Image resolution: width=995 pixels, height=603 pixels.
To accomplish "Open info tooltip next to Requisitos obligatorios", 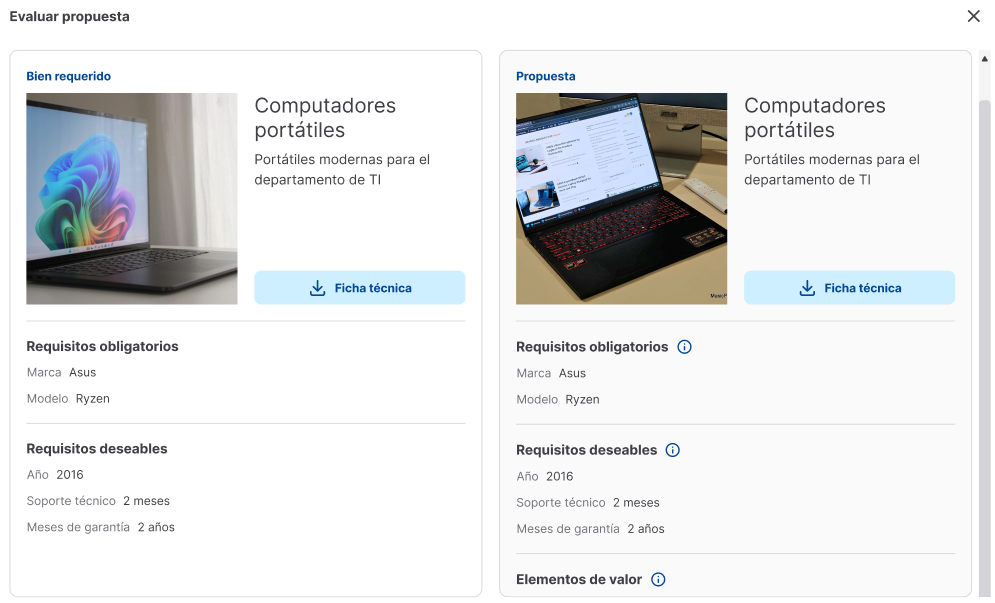I will (684, 346).
